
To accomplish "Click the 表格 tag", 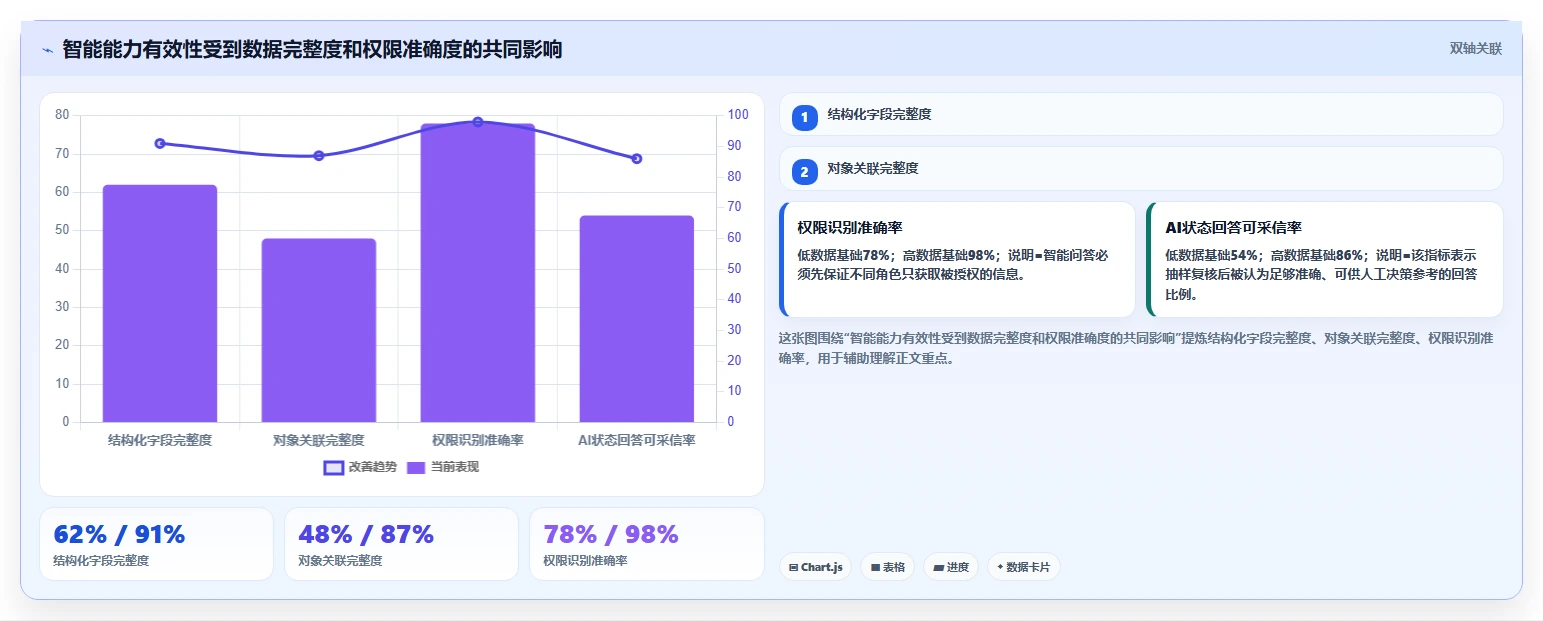I will (x=887, y=567).
